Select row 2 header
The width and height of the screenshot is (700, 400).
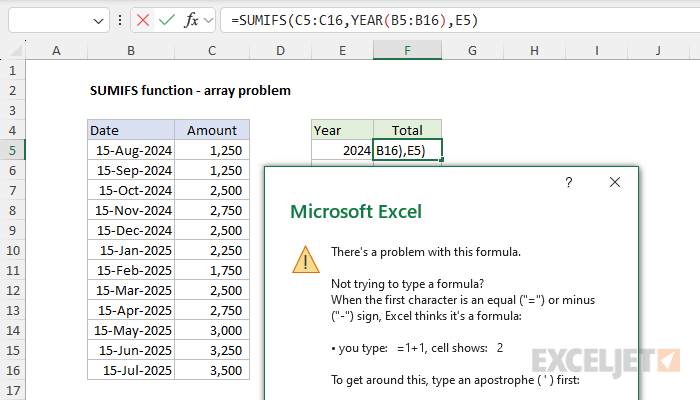point(12,91)
